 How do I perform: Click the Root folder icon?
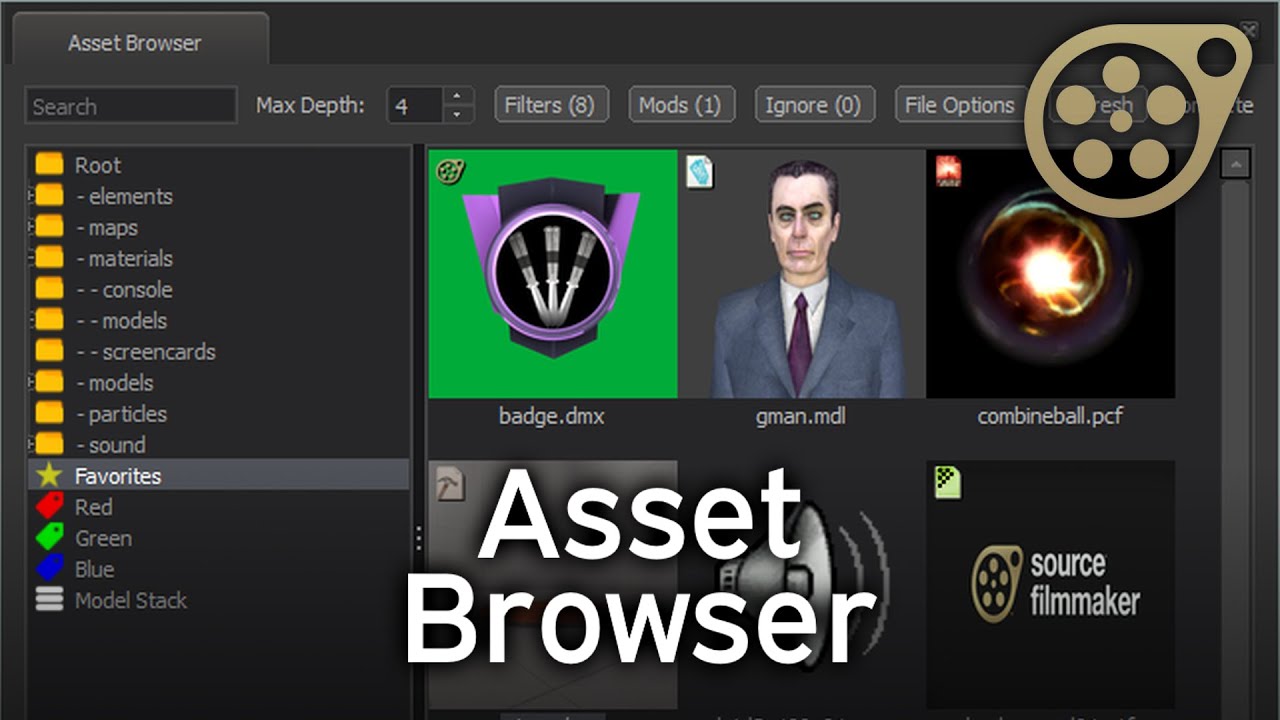pyautogui.click(x=49, y=165)
